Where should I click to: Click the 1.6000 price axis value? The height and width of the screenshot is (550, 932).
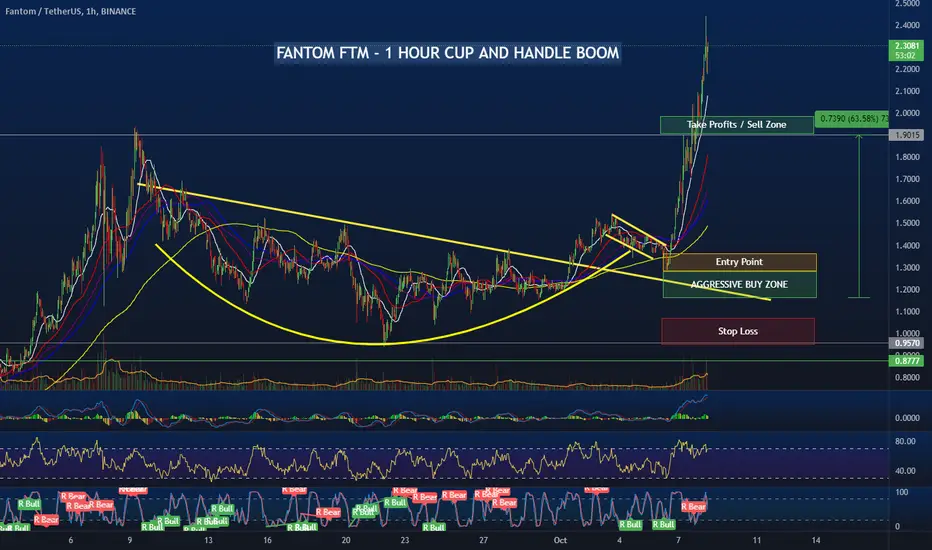(x=907, y=201)
